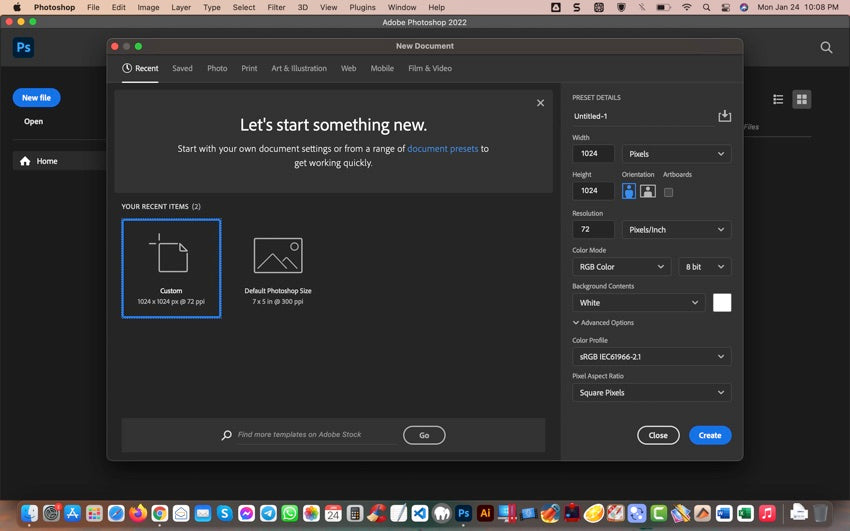850x531 pixels.
Task: Click the white background color swatch
Action: 722,303
